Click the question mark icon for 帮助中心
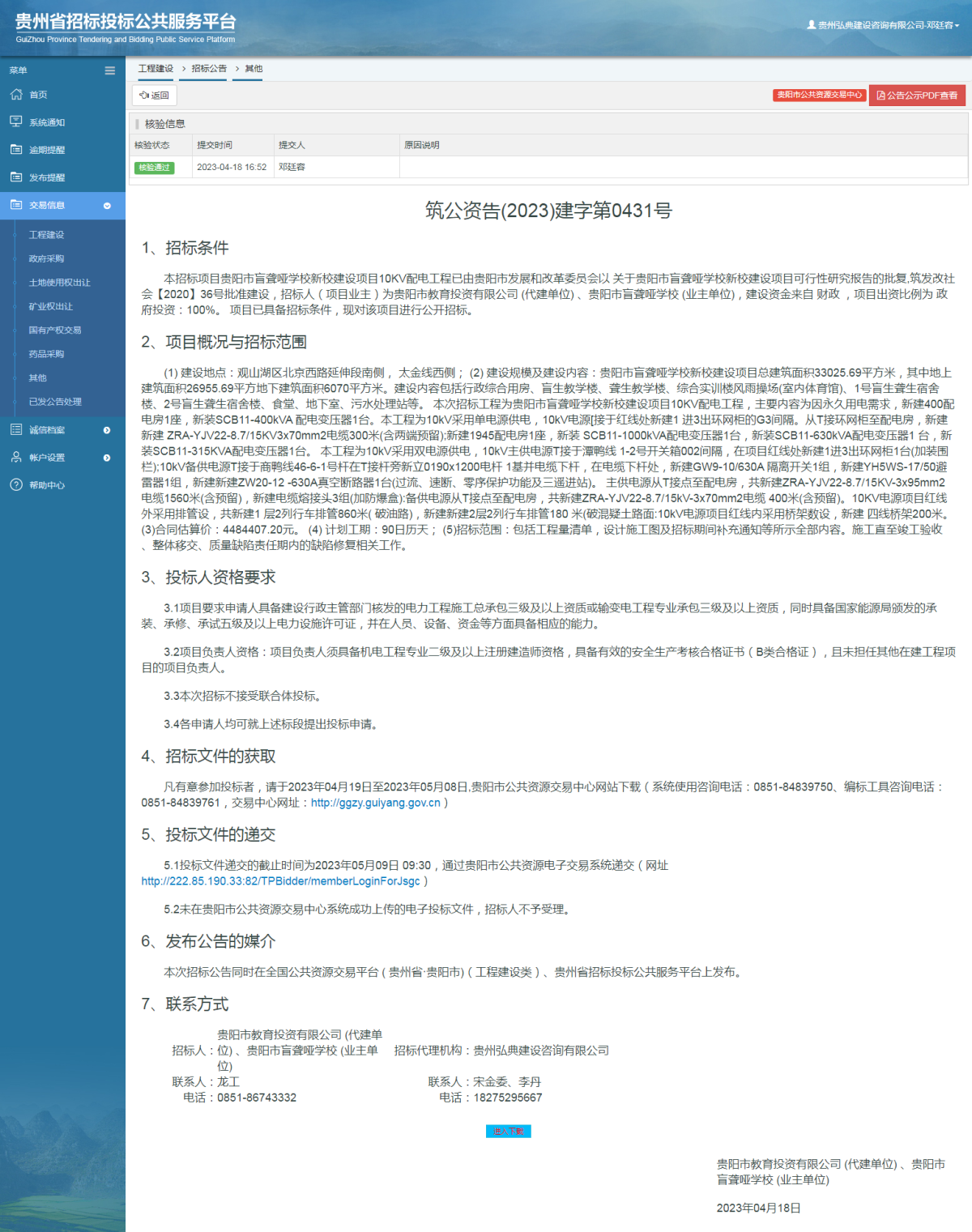This screenshot has width=972, height=1232. (x=16, y=484)
